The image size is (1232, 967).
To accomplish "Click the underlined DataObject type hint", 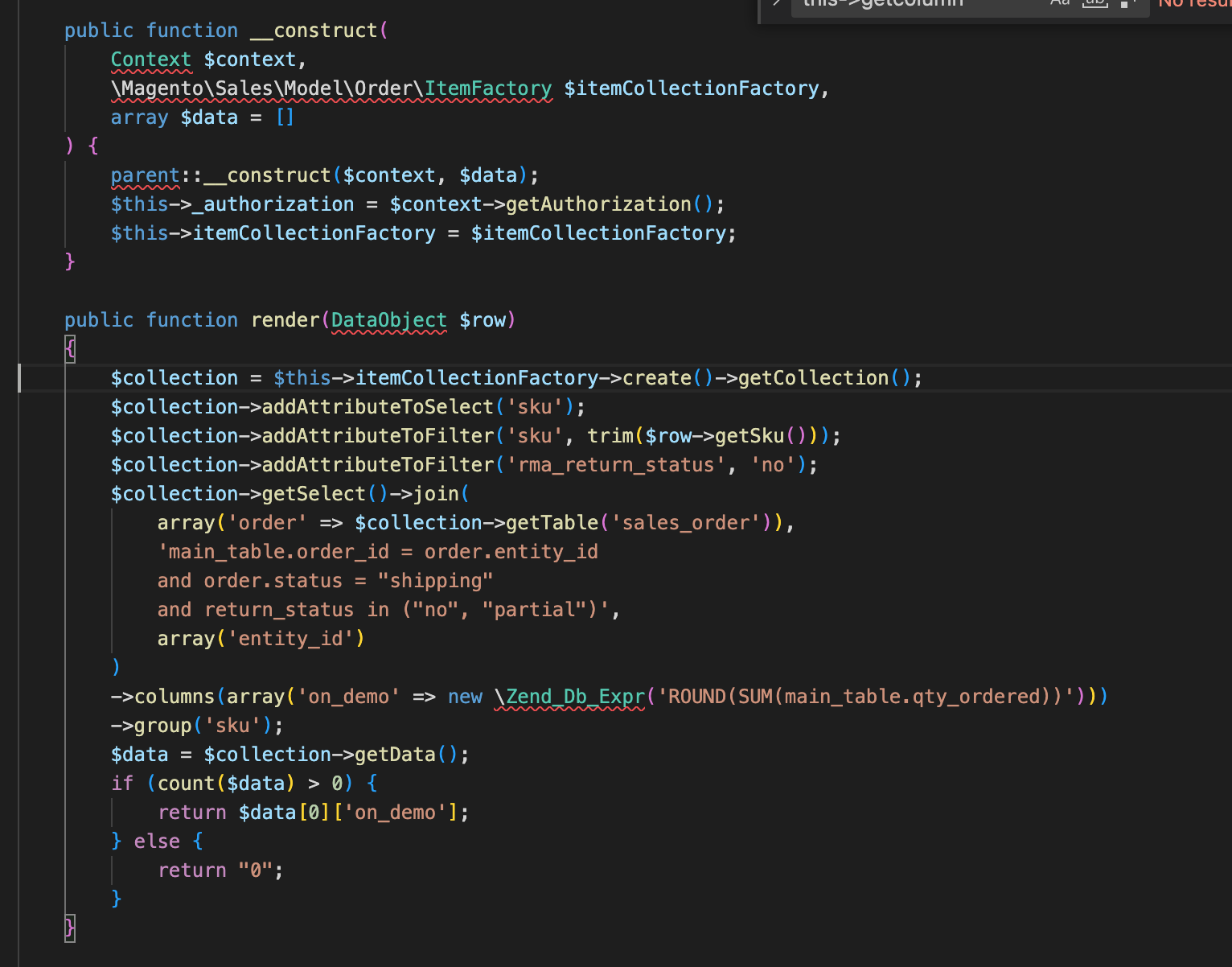I will [x=388, y=320].
